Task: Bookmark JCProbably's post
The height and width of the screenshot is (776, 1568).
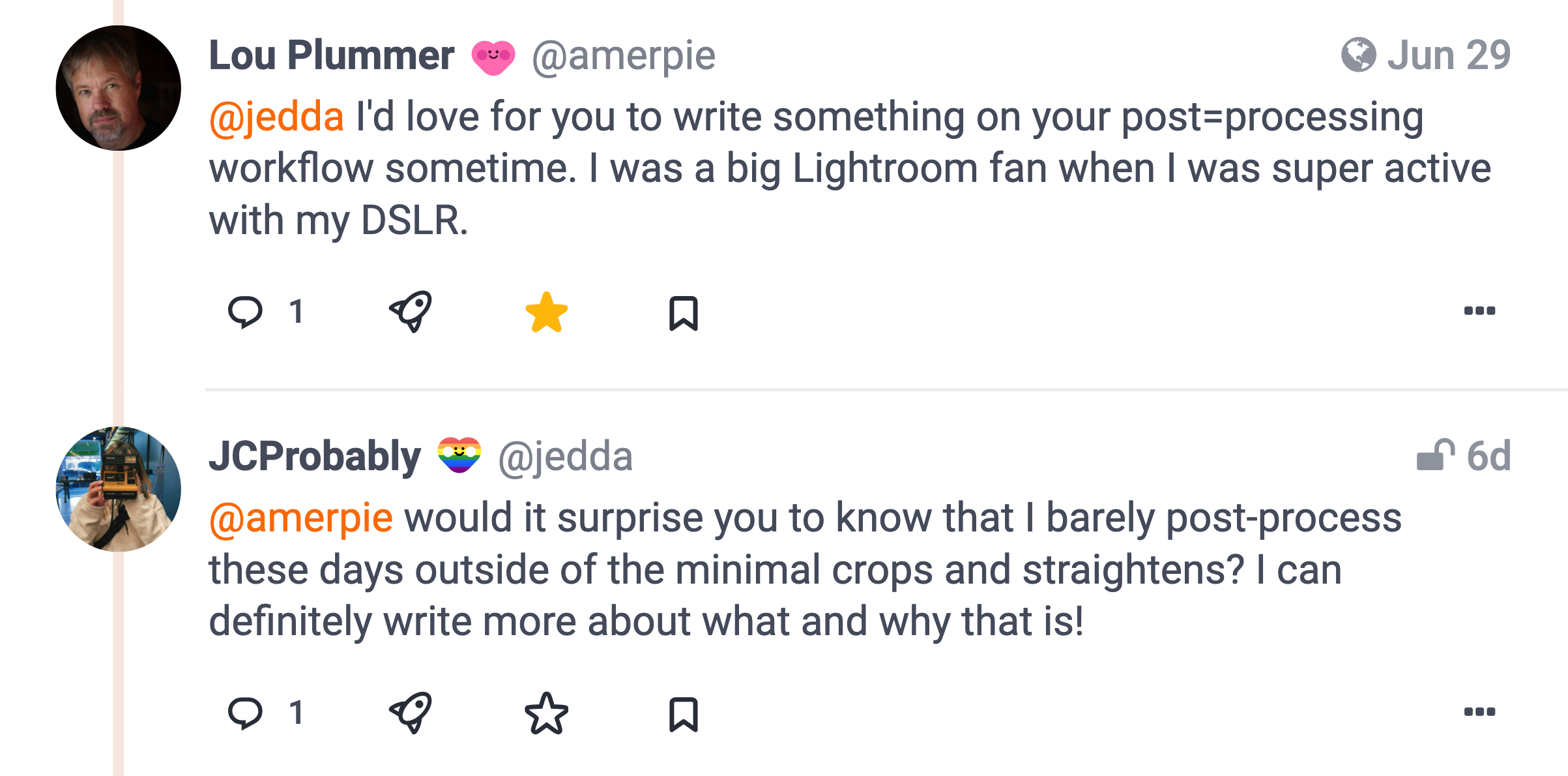Action: point(683,714)
